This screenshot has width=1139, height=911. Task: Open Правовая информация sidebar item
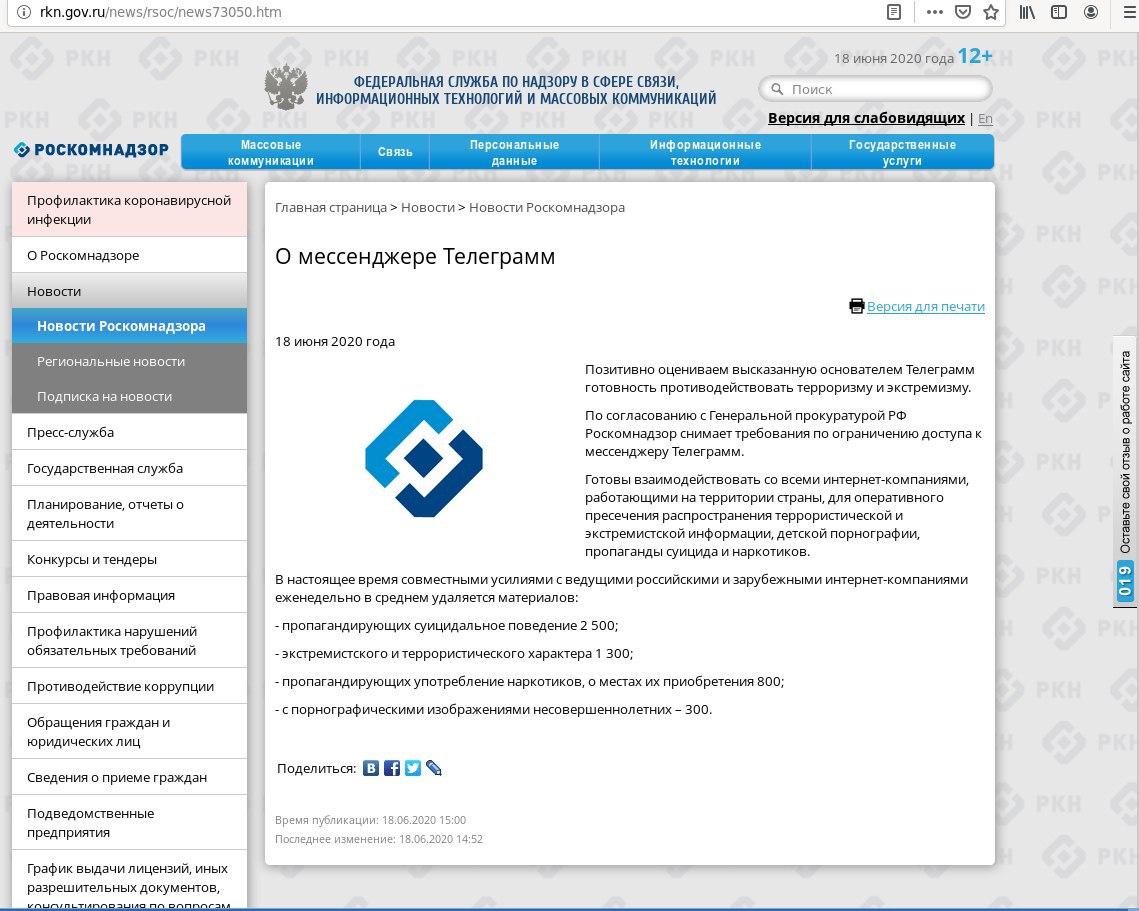coord(129,595)
